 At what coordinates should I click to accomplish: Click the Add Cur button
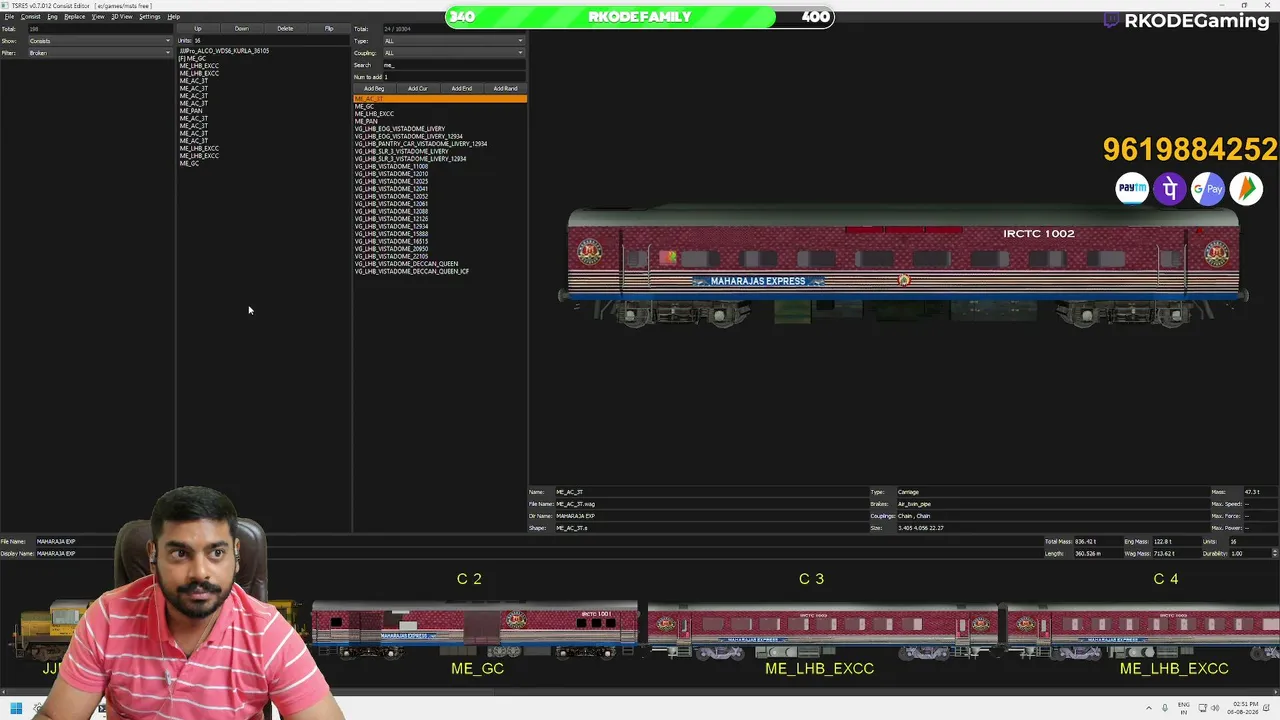(418, 89)
